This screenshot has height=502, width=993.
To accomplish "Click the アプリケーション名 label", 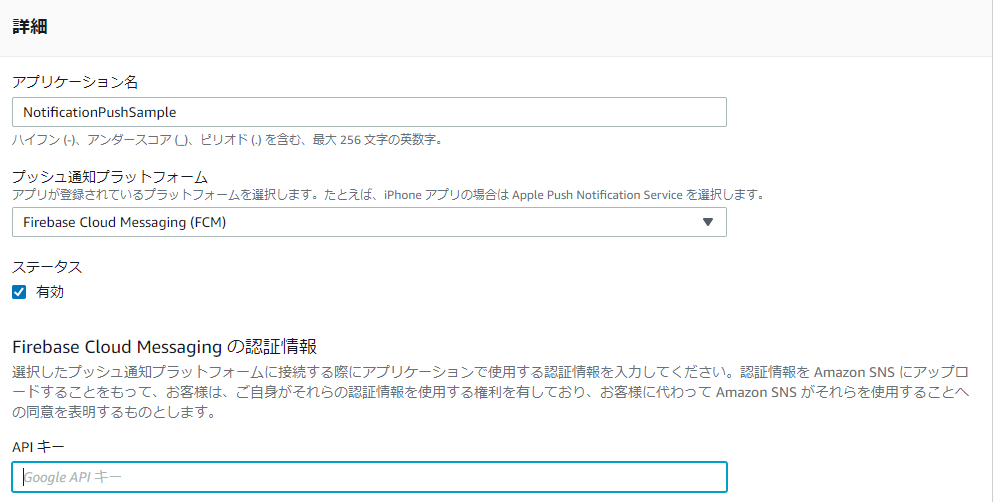I will click(x=75, y=82).
